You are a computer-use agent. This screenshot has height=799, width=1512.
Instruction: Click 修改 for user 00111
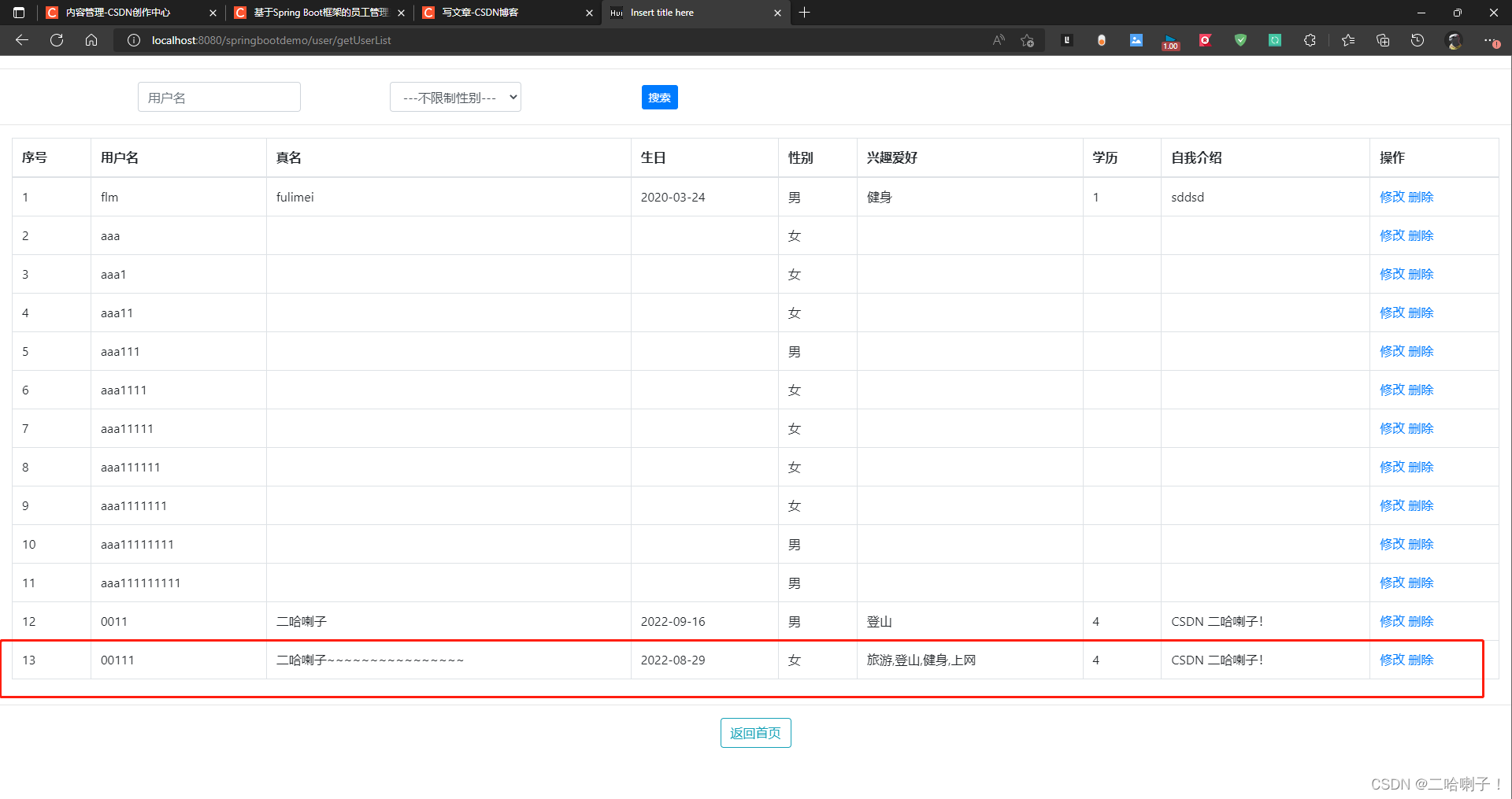[x=1392, y=660]
